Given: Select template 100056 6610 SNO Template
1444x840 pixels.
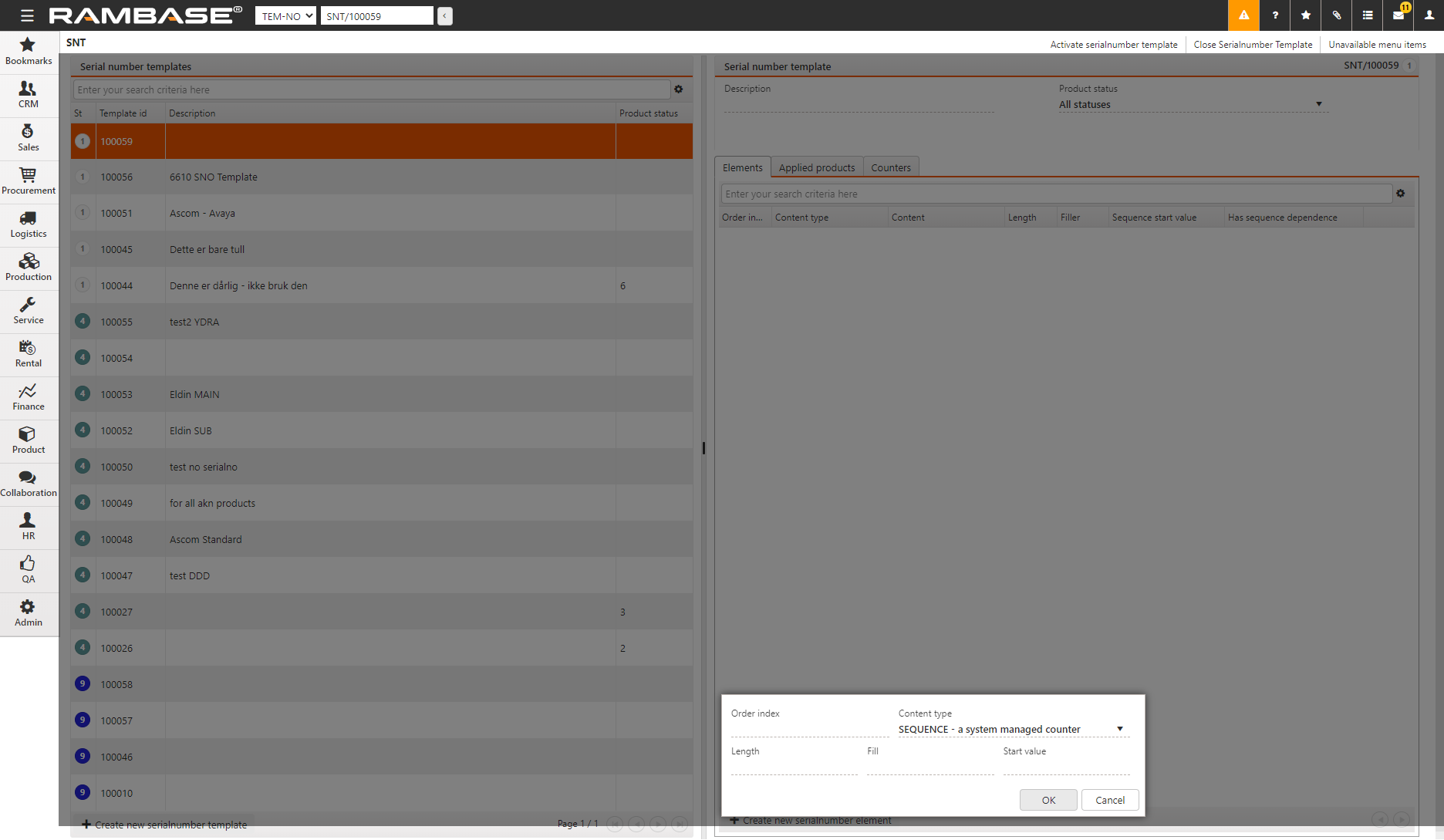Looking at the screenshot, I should (x=214, y=177).
